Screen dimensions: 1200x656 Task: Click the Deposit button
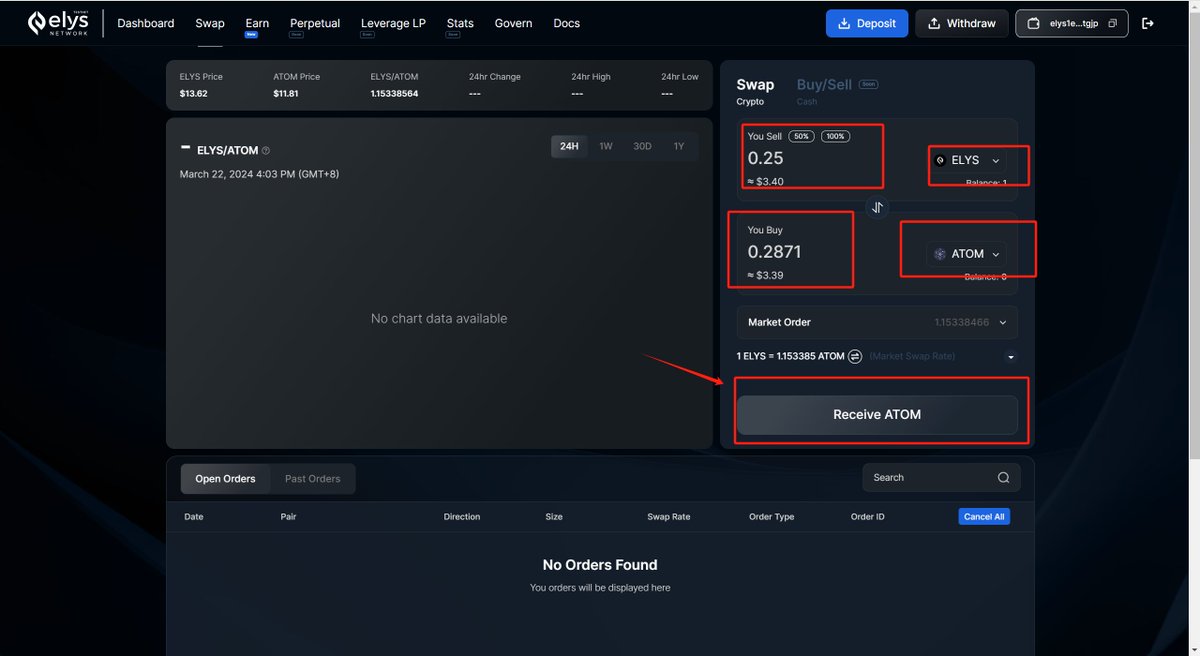point(867,23)
